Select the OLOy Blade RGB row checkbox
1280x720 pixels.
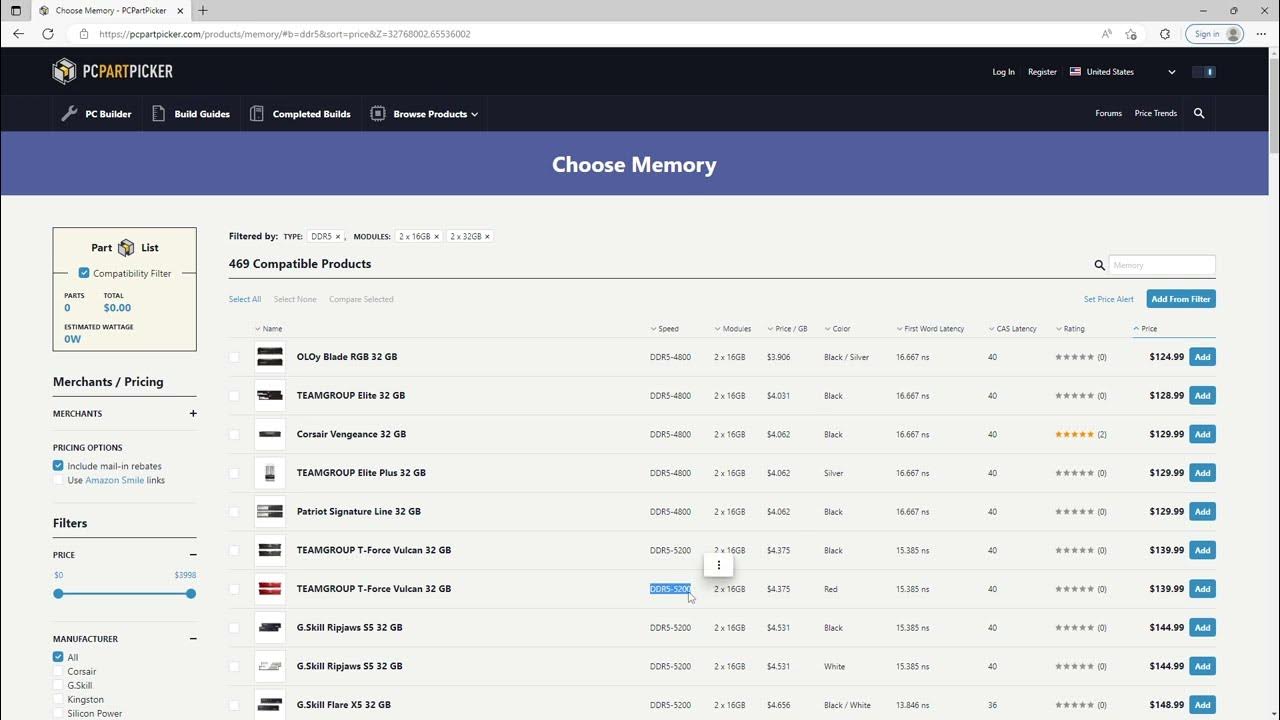[x=234, y=357]
